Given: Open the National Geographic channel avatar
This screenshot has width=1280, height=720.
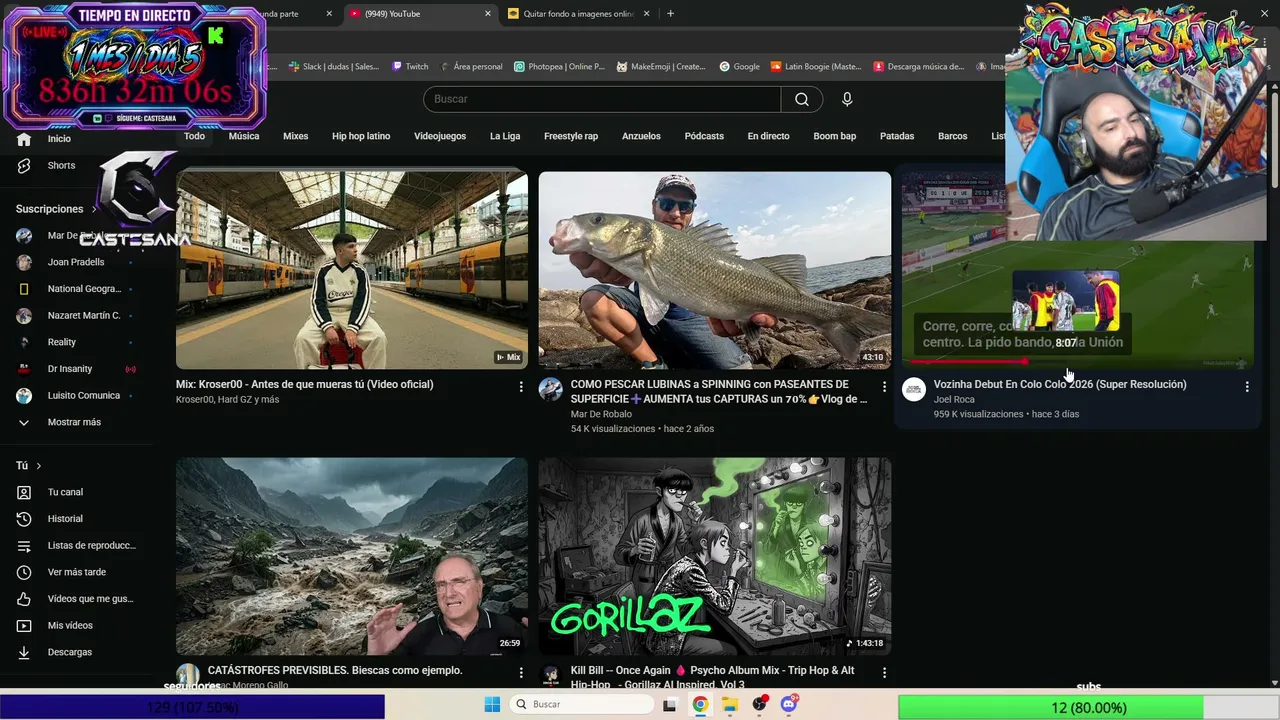Looking at the screenshot, I should pyautogui.click(x=24, y=289).
